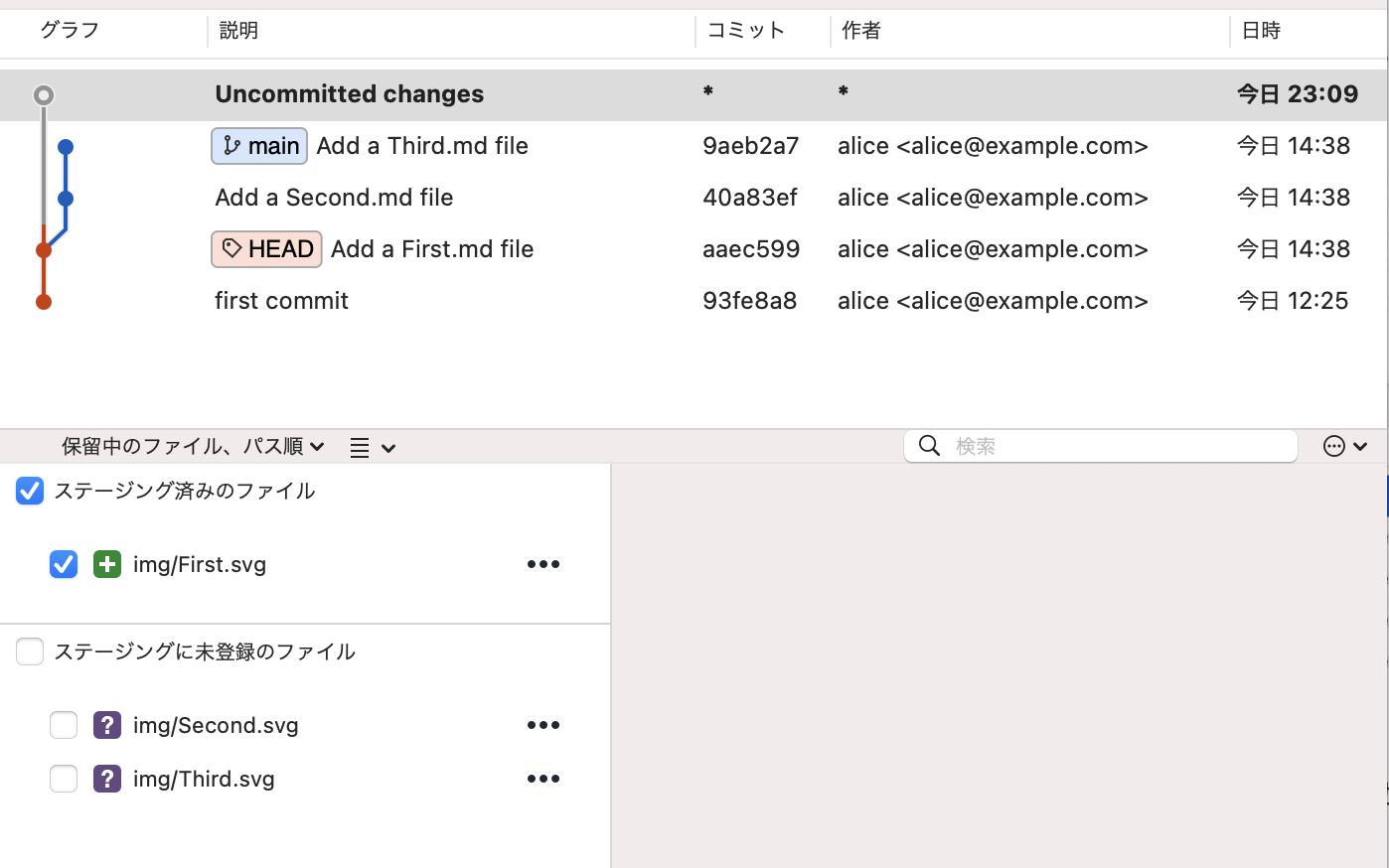Select the img/First.svg file name
This screenshot has width=1389, height=868.
(200, 565)
